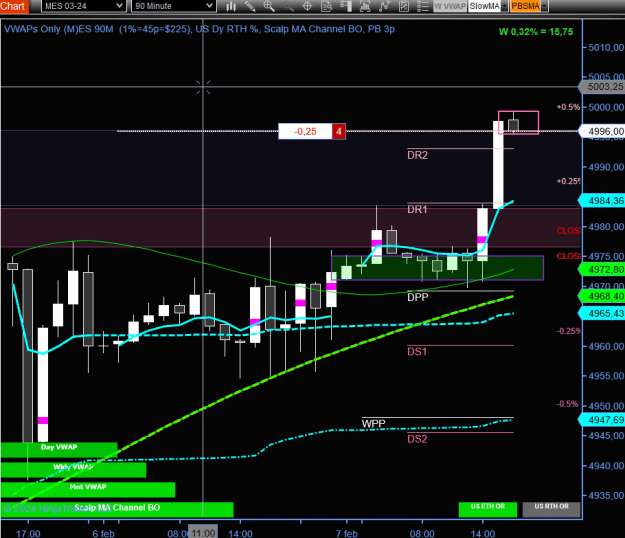Click the 7 feb date label

point(346,533)
